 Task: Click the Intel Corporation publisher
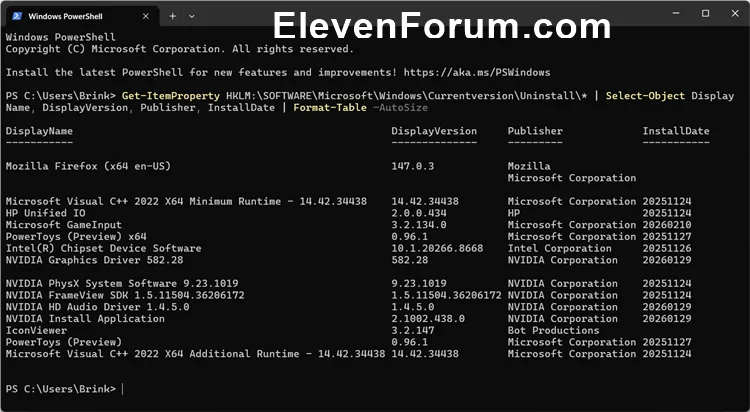coord(560,248)
